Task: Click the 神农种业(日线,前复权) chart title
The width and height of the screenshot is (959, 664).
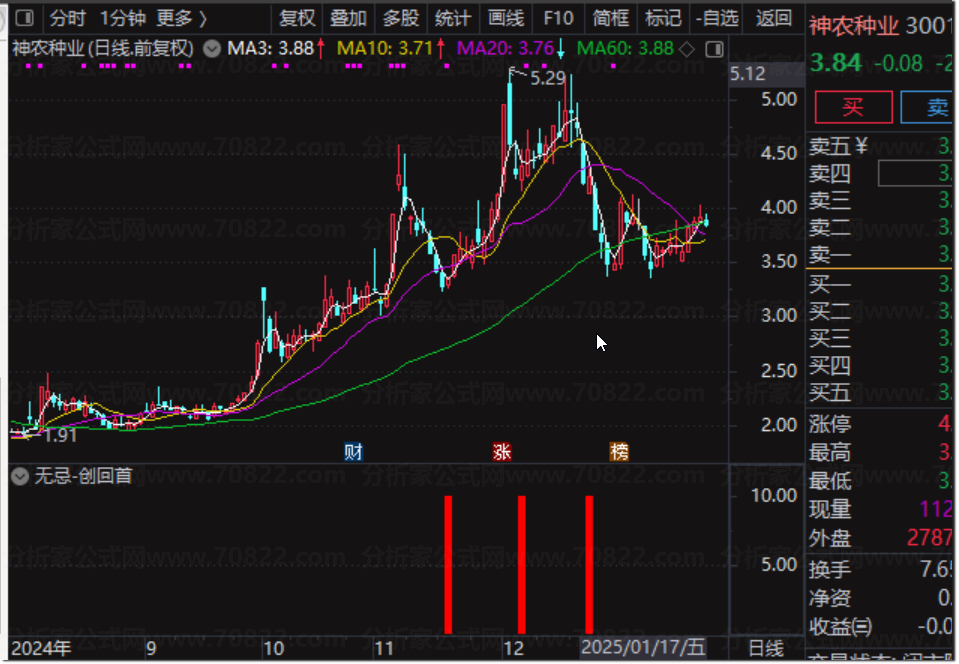Action: click(x=103, y=48)
